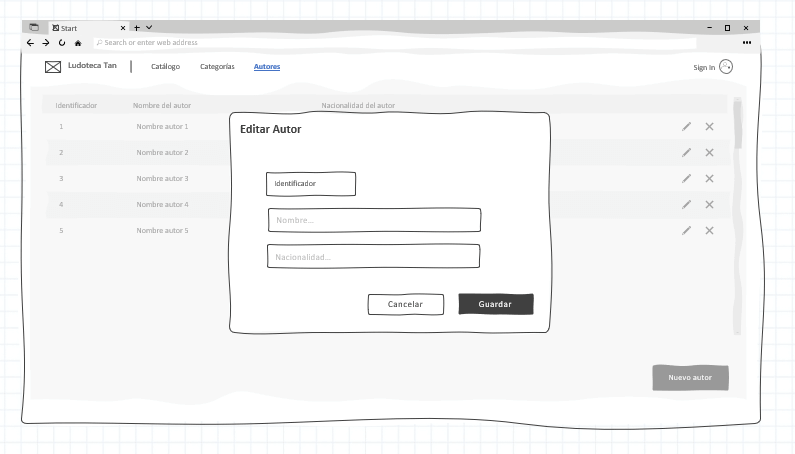The height and width of the screenshot is (454, 795).
Task: Open a new browser tab with plus
Action: tap(137, 27)
